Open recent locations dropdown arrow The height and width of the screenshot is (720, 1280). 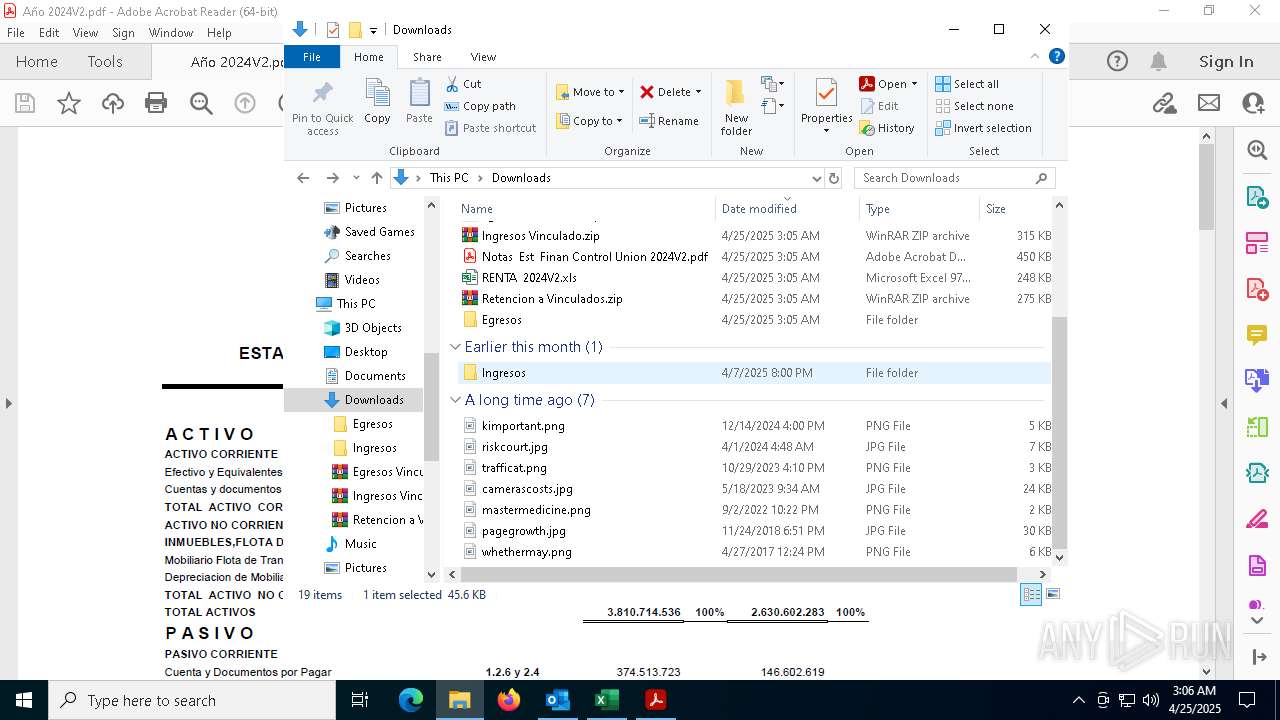pyautogui.click(x=356, y=178)
